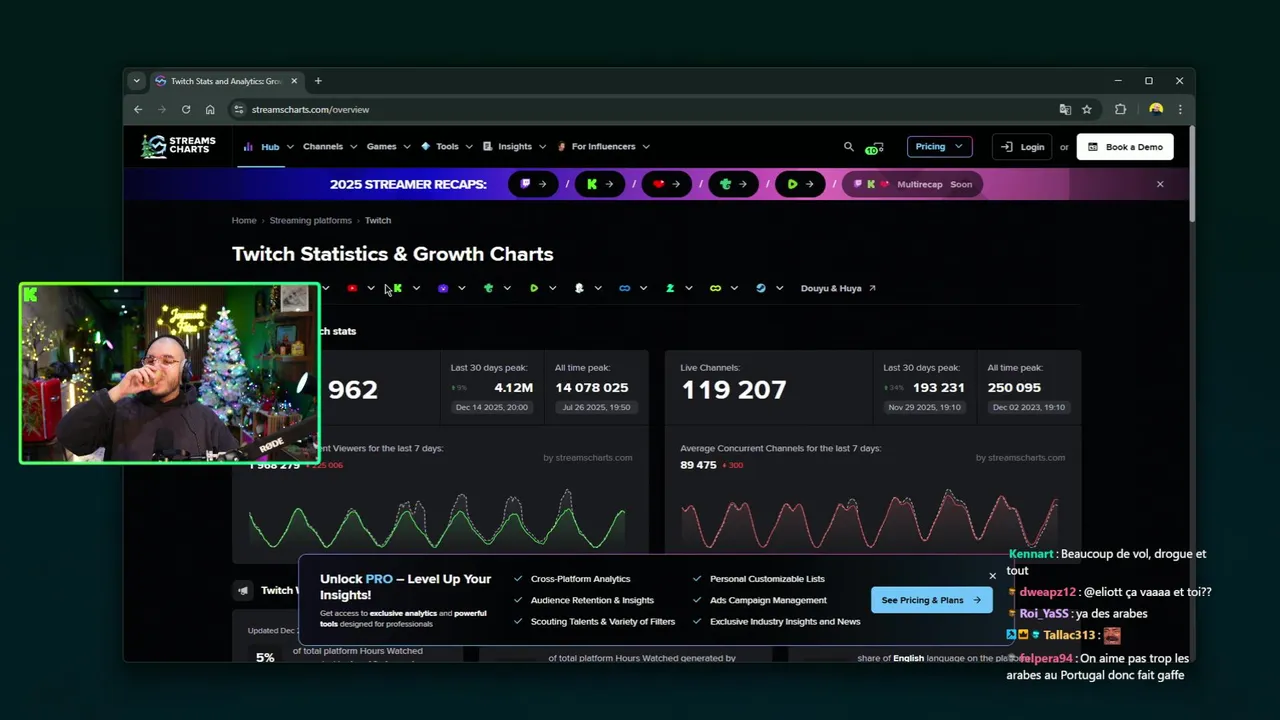
Task: Click the green concurrent viewers line chart
Action: (437, 519)
